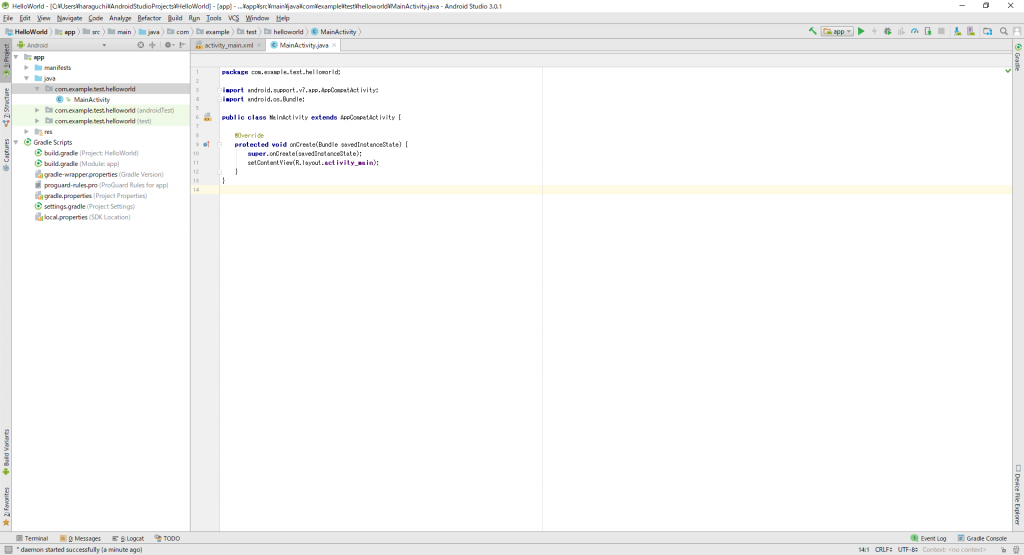Click Collapse All icon in Project panel
The width and height of the screenshot is (1024, 555).
coord(152,45)
